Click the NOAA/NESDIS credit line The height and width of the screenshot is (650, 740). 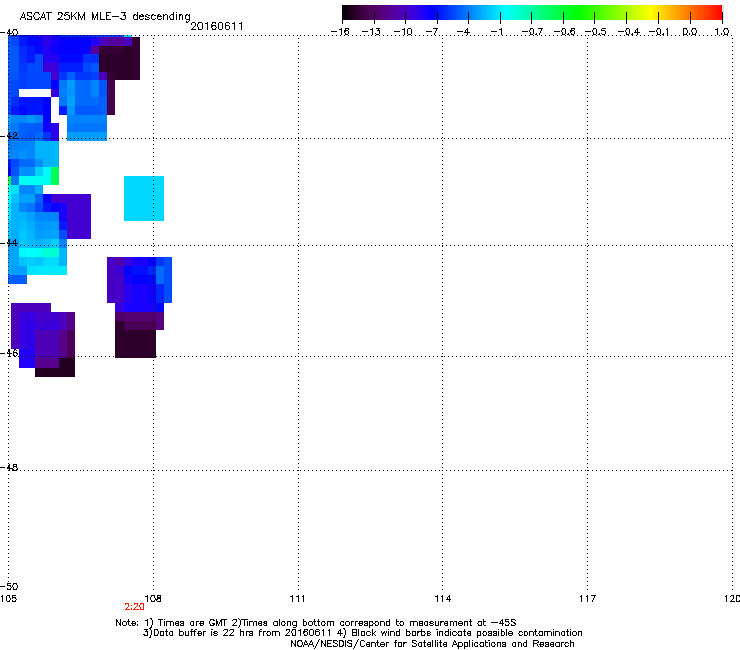click(x=432, y=644)
